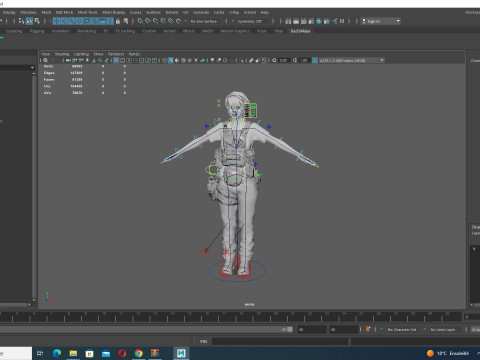
Task: Open the Sign In account dropdown
Action: point(381,21)
